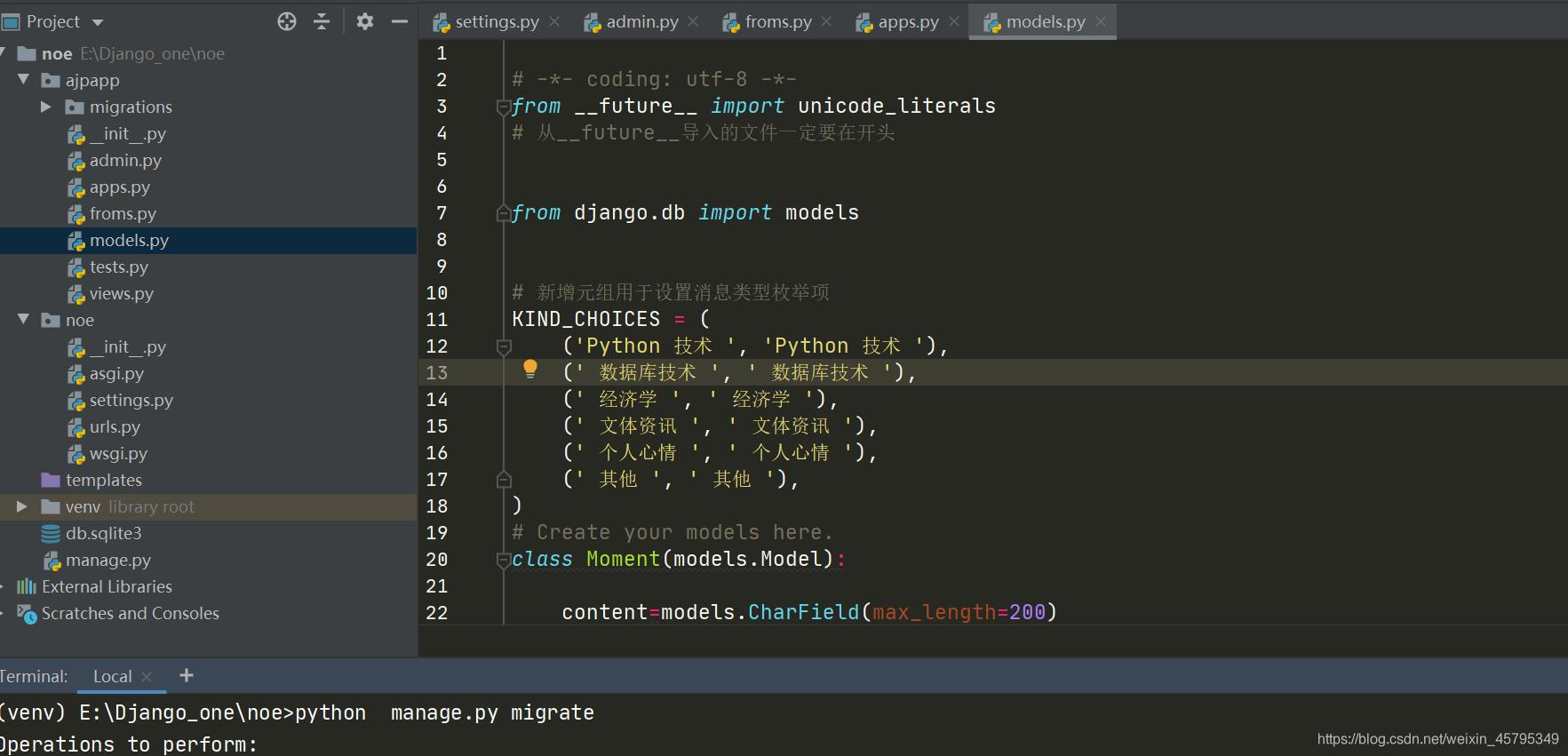The height and width of the screenshot is (756, 1568).
Task: Click the migrations folder icon
Action: 75,107
